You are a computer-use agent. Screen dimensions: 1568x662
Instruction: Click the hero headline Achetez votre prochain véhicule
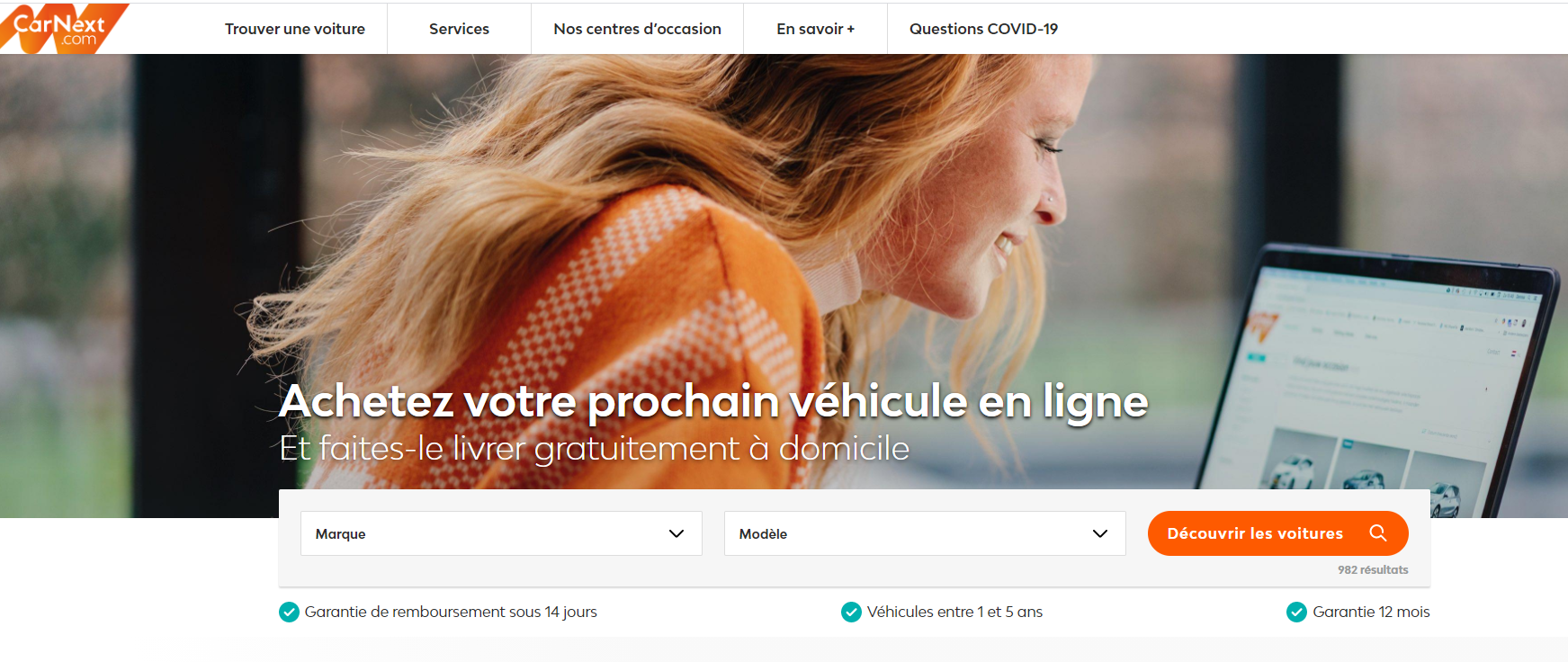coord(713,402)
